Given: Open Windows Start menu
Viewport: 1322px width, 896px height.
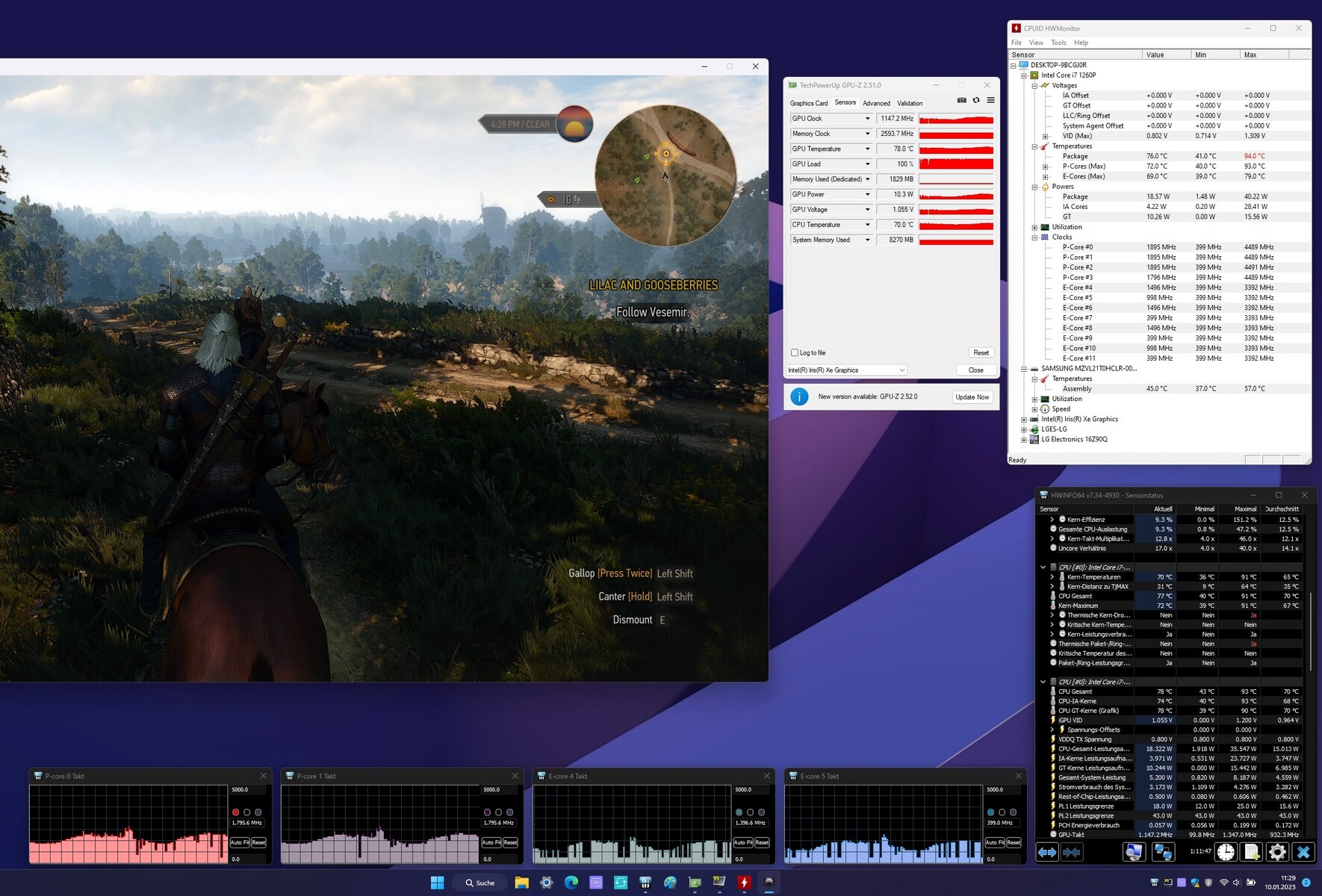Looking at the screenshot, I should (x=437, y=883).
